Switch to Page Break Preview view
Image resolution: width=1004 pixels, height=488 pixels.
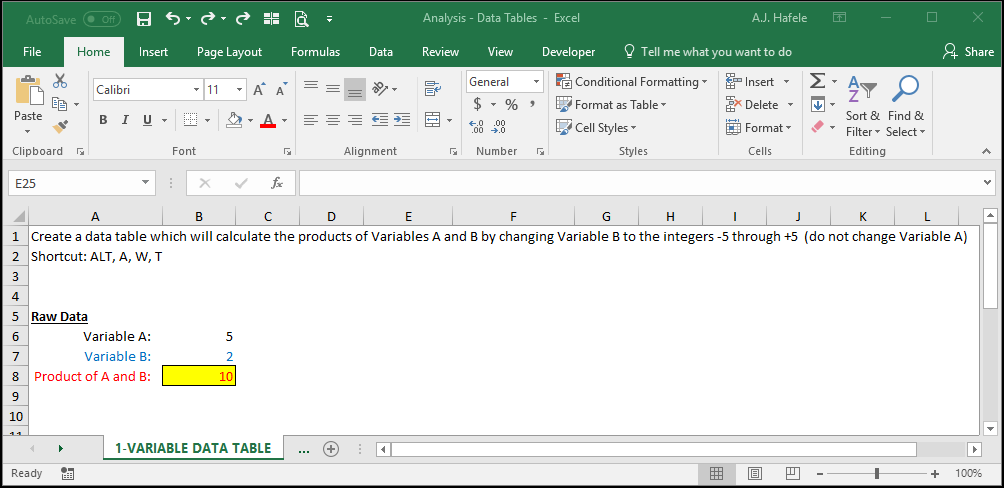point(793,473)
